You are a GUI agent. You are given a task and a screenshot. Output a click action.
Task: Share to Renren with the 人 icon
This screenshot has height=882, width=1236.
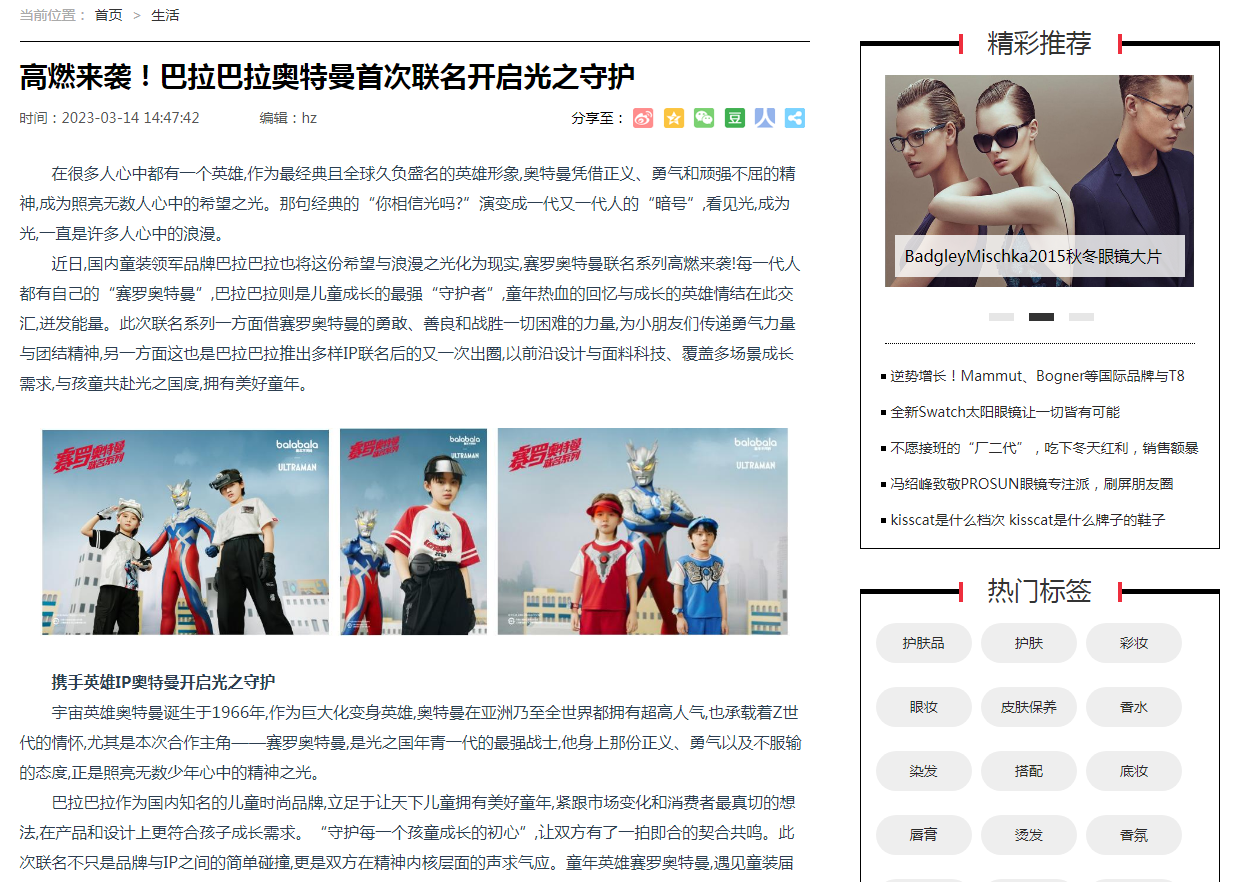[765, 118]
